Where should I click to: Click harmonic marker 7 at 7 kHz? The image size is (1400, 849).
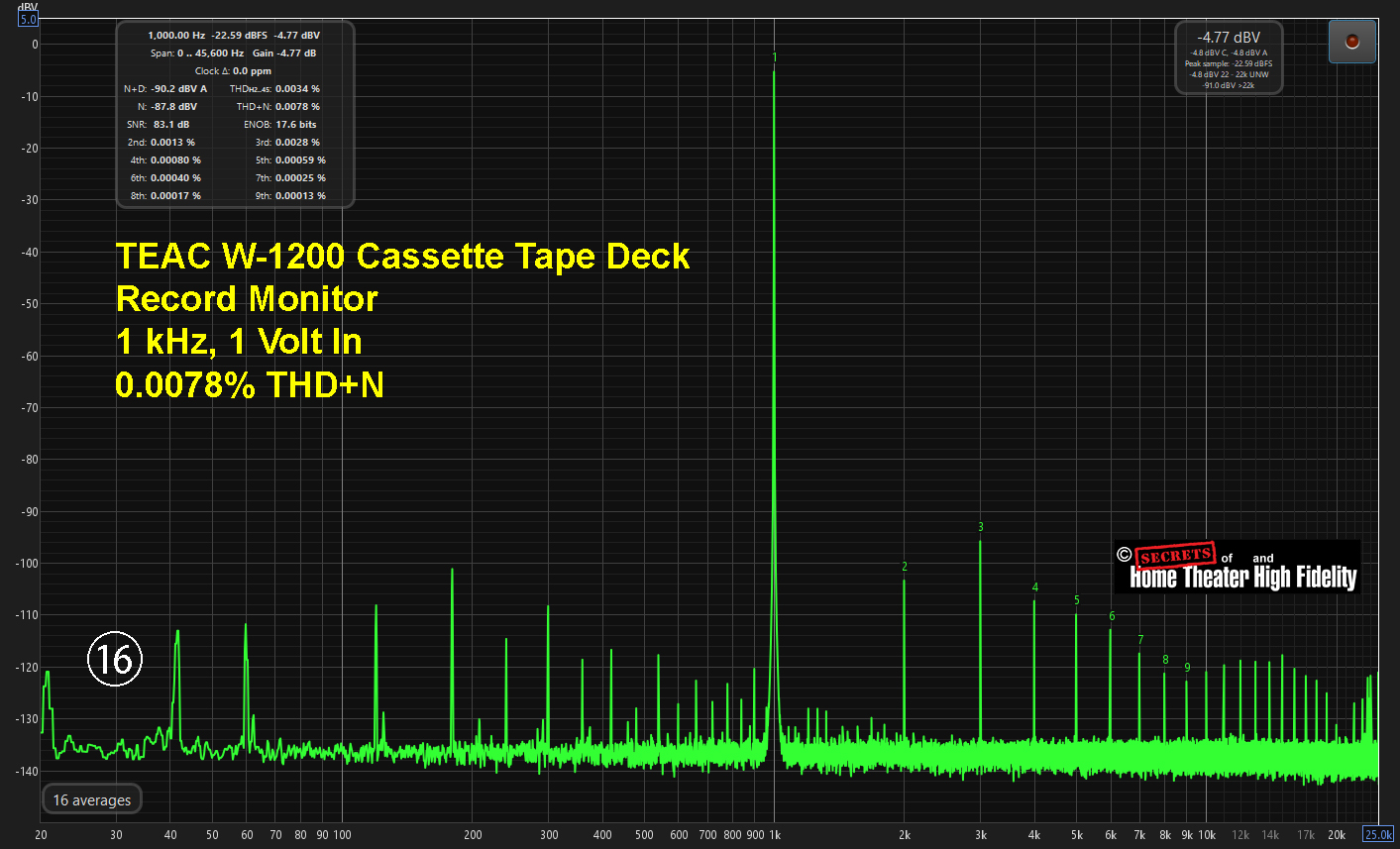[x=1140, y=640]
